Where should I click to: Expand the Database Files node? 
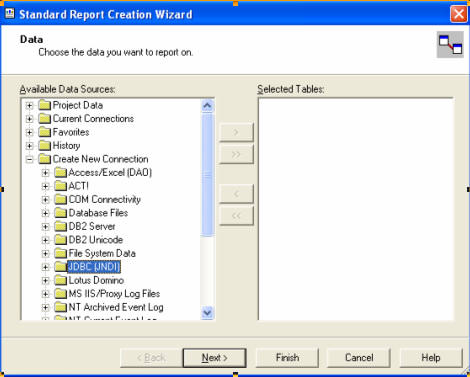pyautogui.click(x=45, y=213)
